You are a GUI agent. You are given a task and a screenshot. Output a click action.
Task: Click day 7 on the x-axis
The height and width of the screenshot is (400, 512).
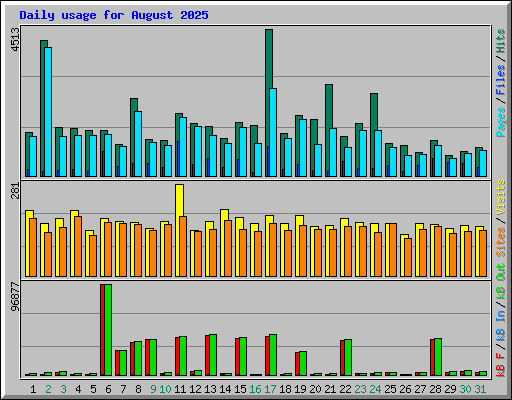[123, 389]
